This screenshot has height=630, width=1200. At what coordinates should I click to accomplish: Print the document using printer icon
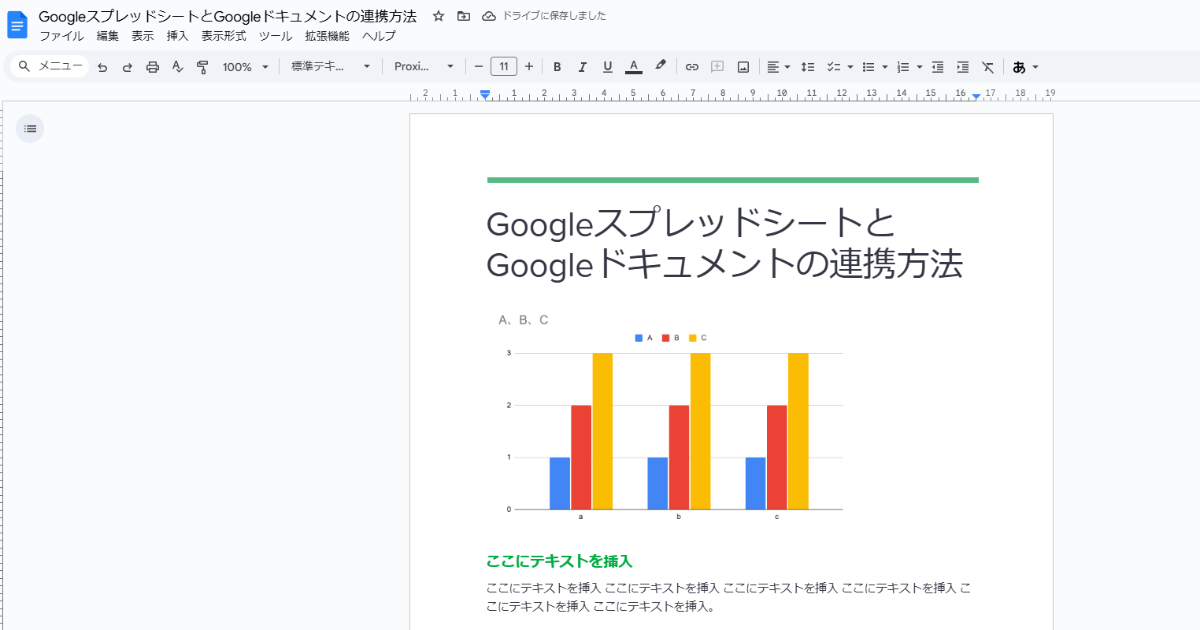point(152,67)
